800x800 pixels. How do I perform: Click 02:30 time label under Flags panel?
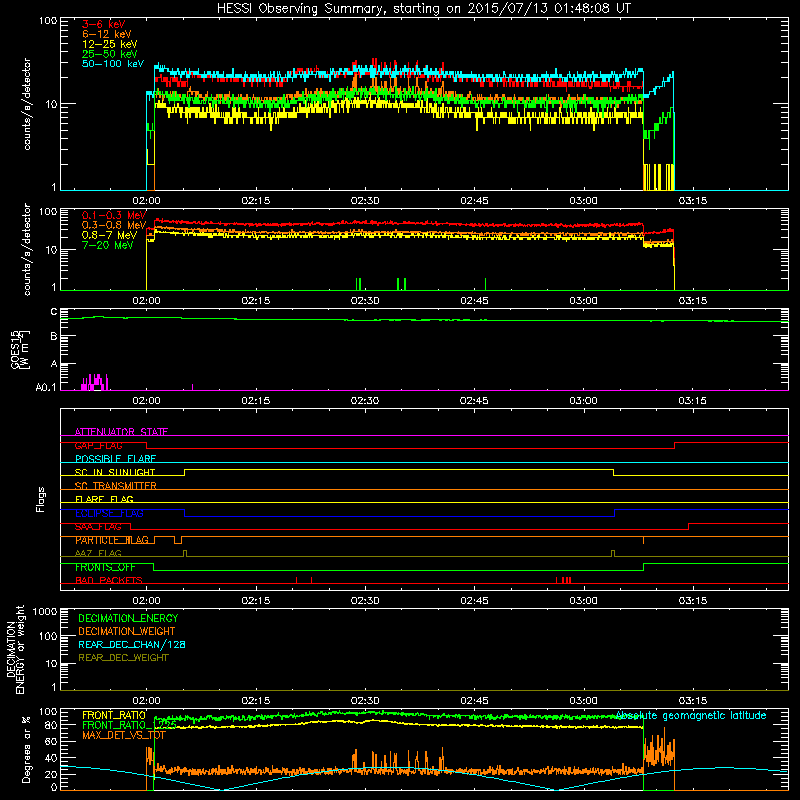[365, 601]
